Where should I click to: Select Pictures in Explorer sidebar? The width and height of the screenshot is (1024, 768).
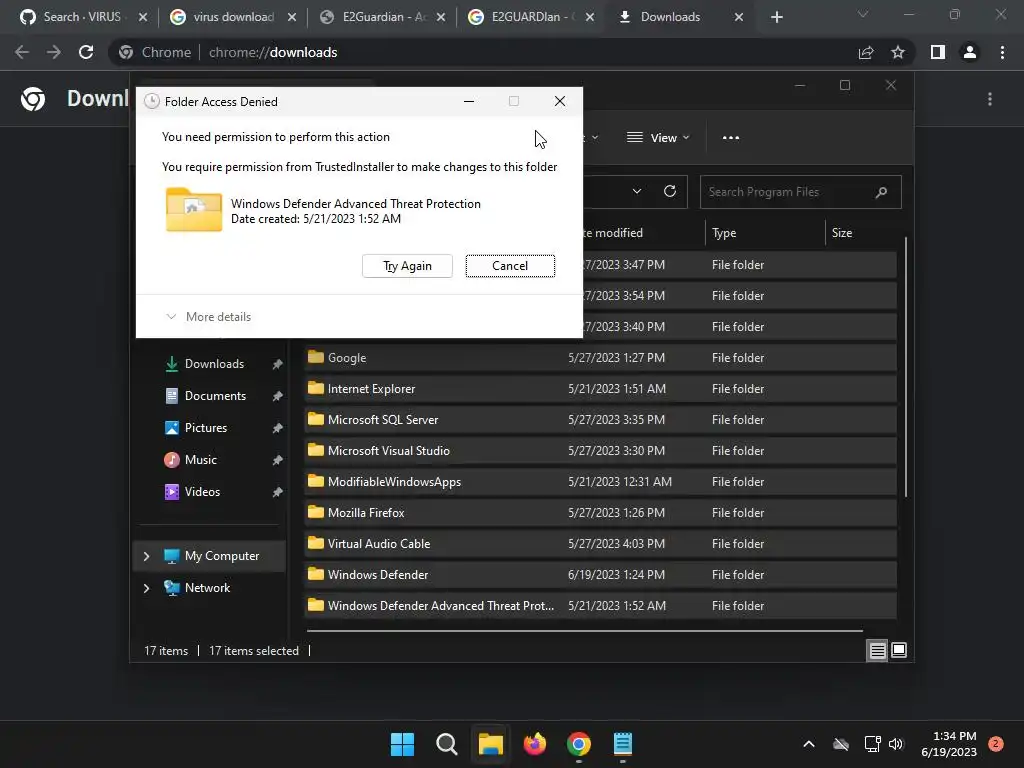coord(206,428)
